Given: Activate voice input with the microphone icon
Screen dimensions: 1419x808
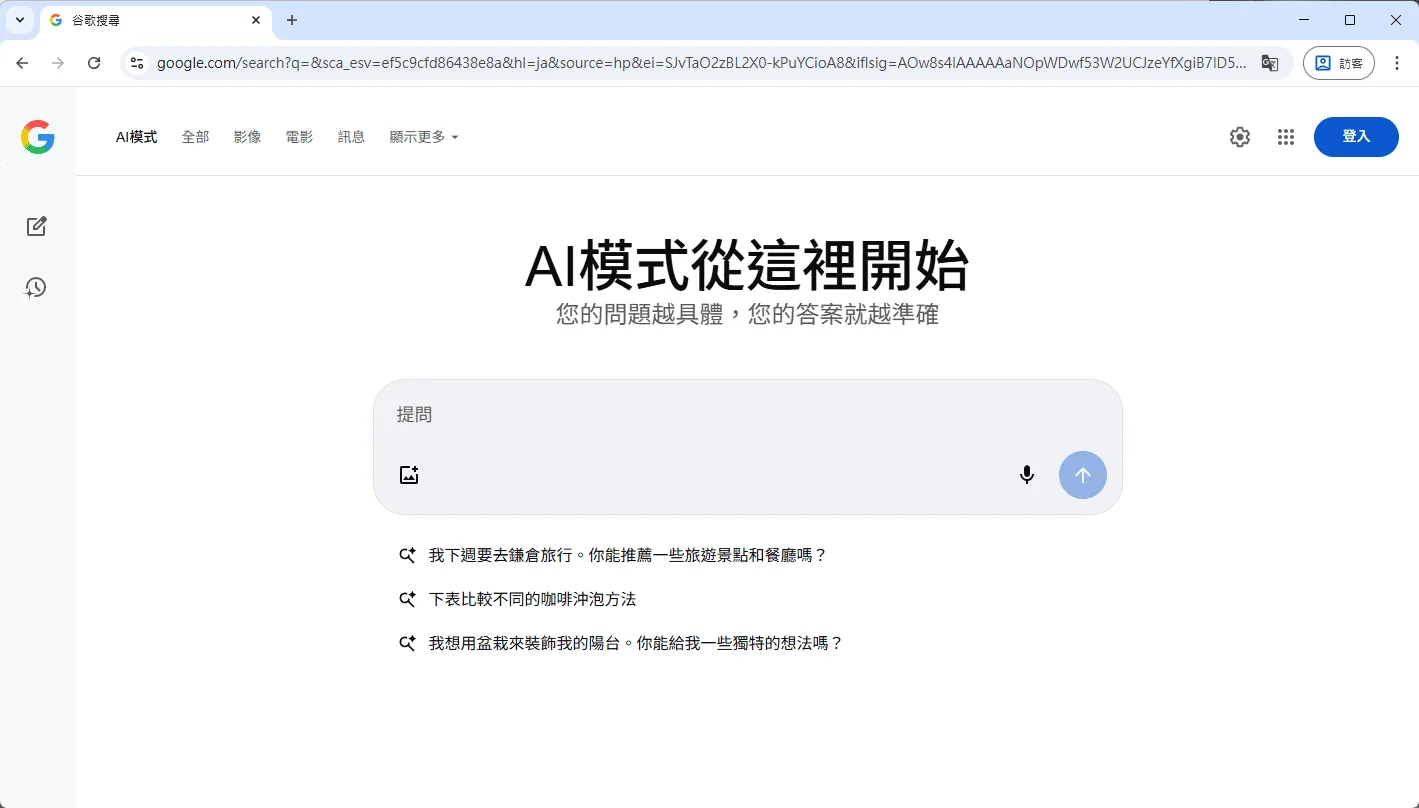Looking at the screenshot, I should click(x=1026, y=474).
